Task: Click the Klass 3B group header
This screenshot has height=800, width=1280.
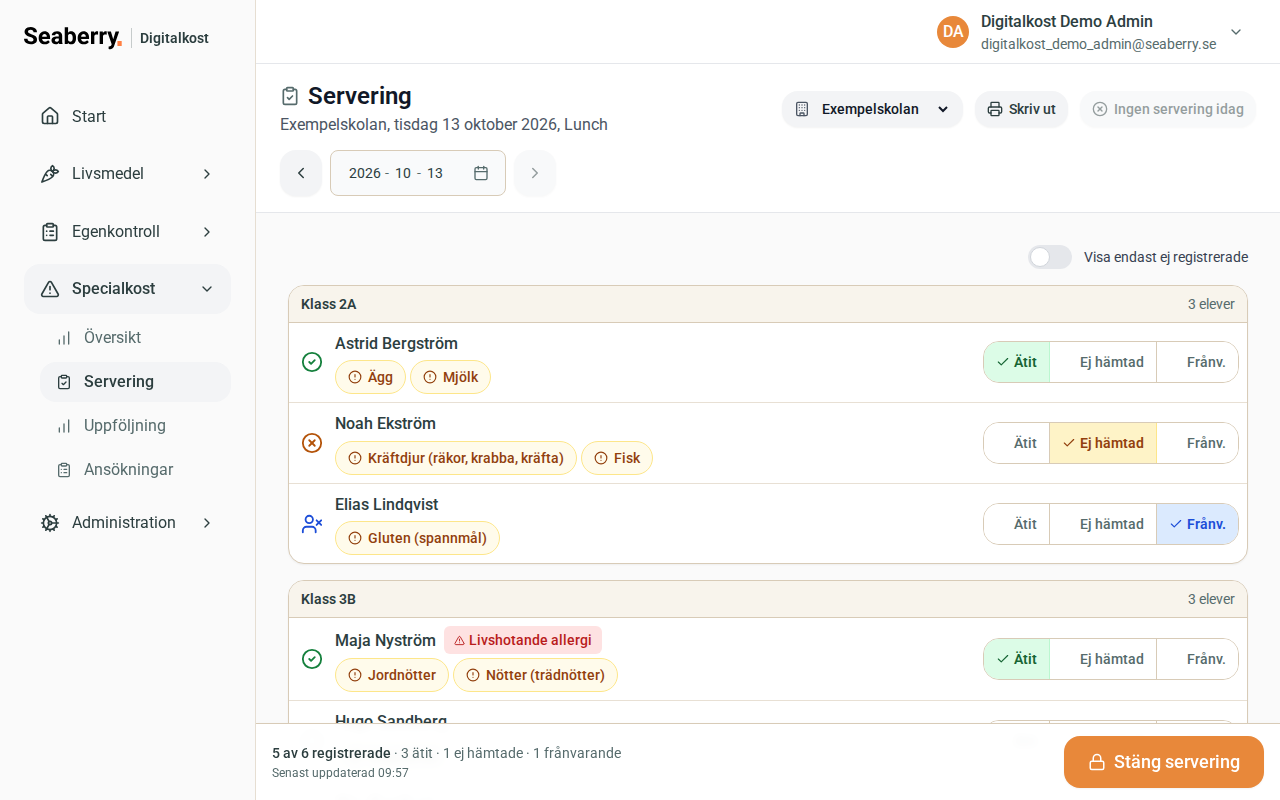Action: tap(768, 599)
